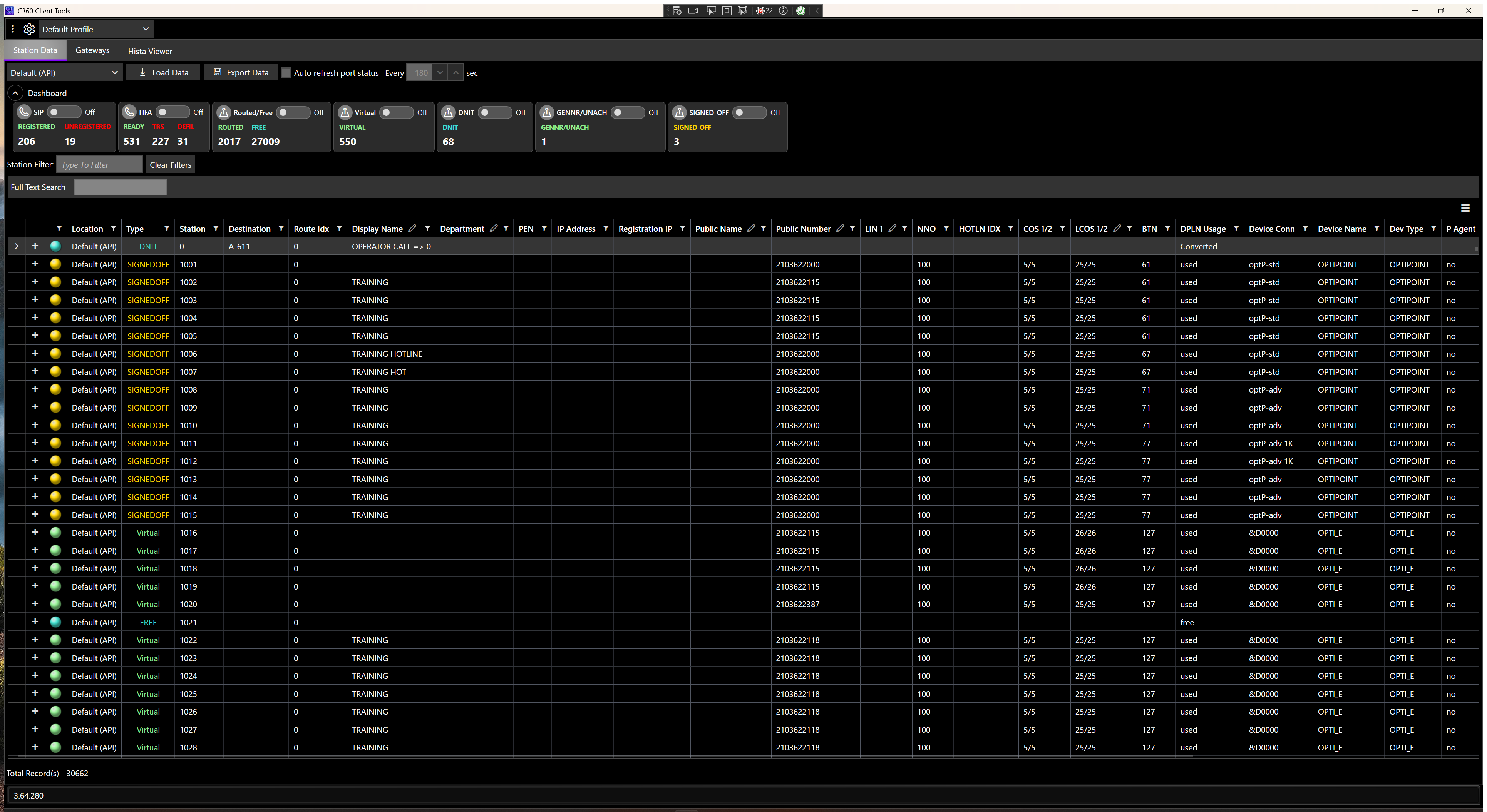Screen dimensions: 1487x812
Task: Open the grid hamburger menu icon
Action: [x=1465, y=208]
